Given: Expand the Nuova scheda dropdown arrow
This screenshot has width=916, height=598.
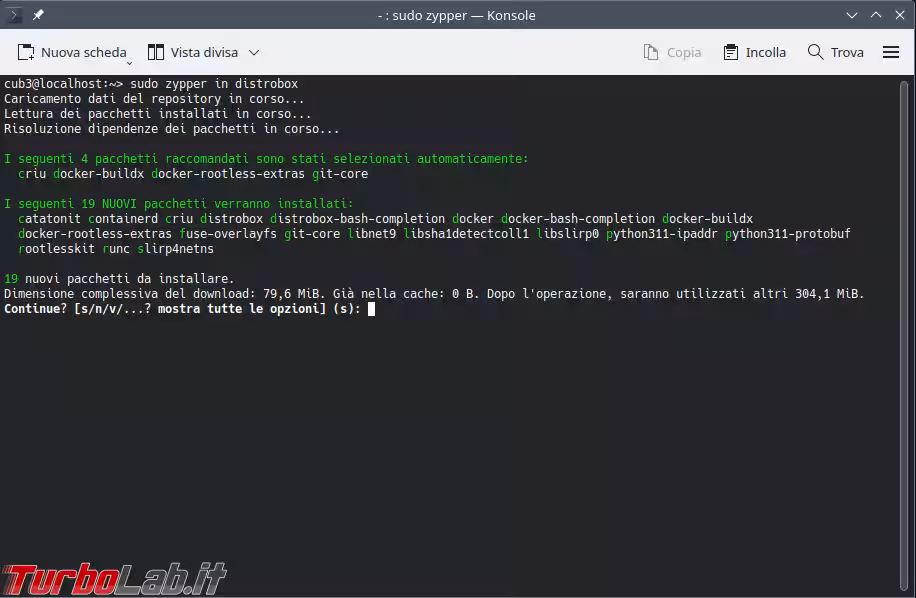Looking at the screenshot, I should [130, 62].
